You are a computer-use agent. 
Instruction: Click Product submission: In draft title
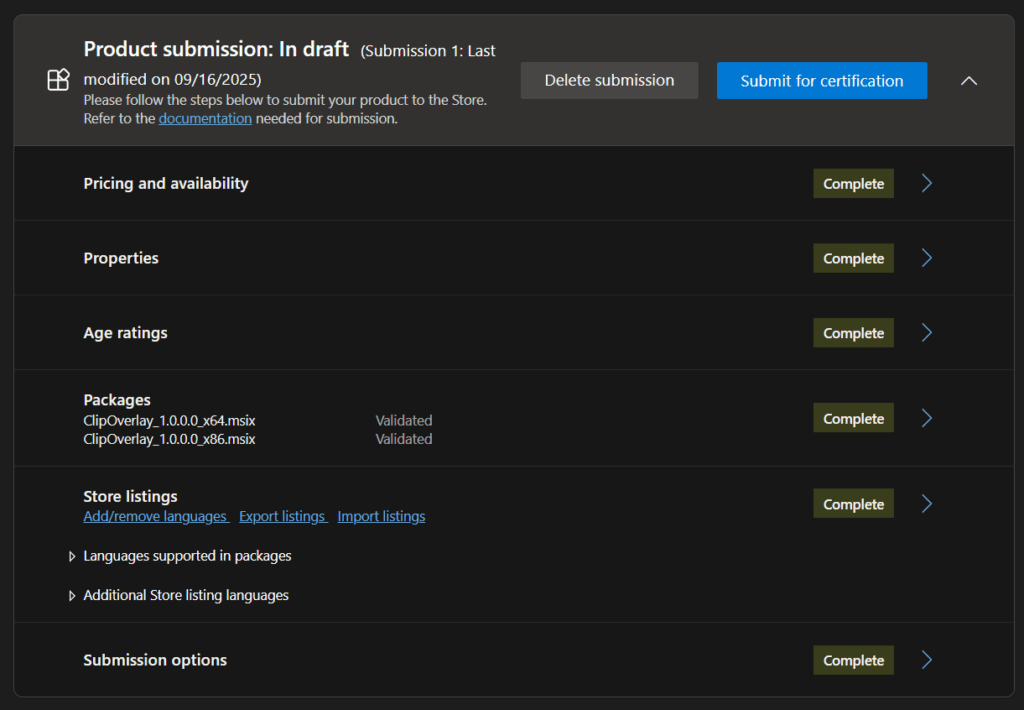[216, 49]
